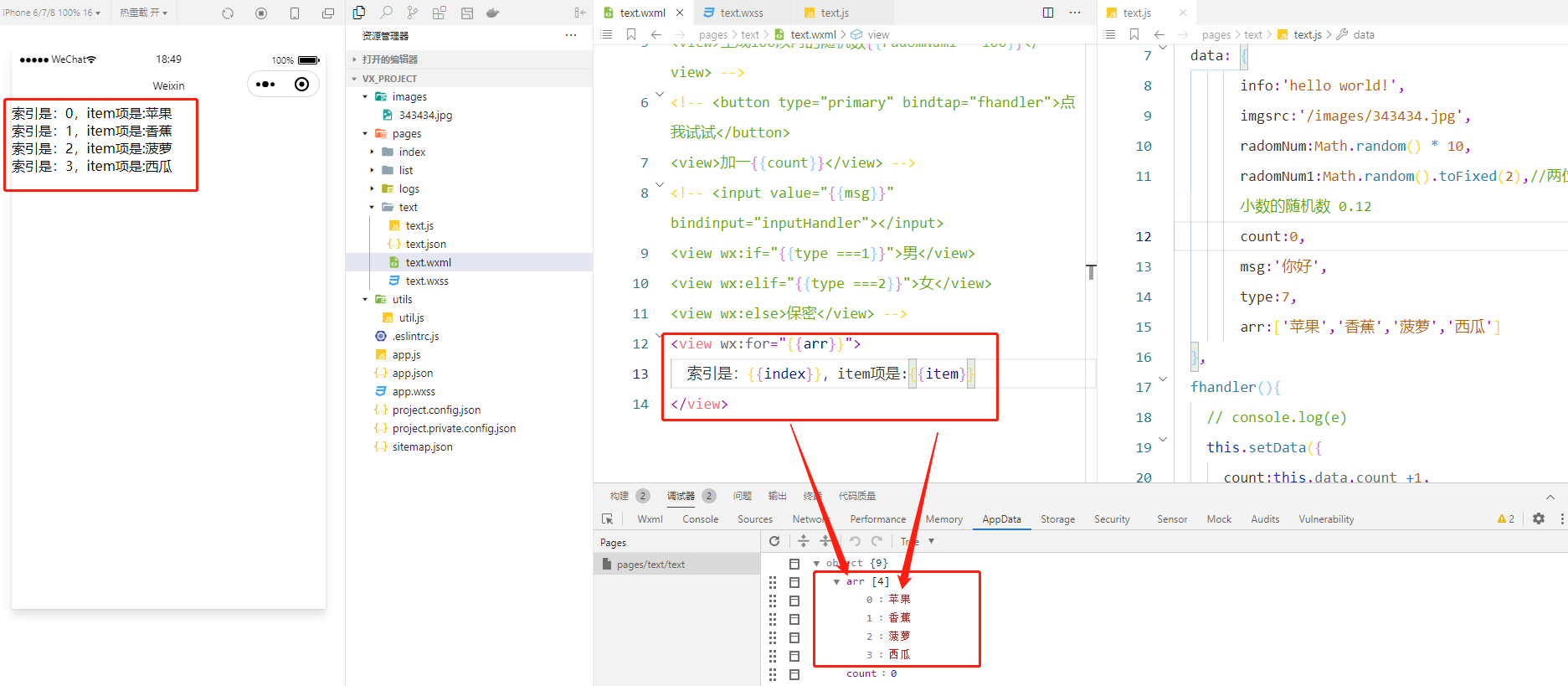Expand the logs folder
The width and height of the screenshot is (1568, 686).
tap(373, 188)
